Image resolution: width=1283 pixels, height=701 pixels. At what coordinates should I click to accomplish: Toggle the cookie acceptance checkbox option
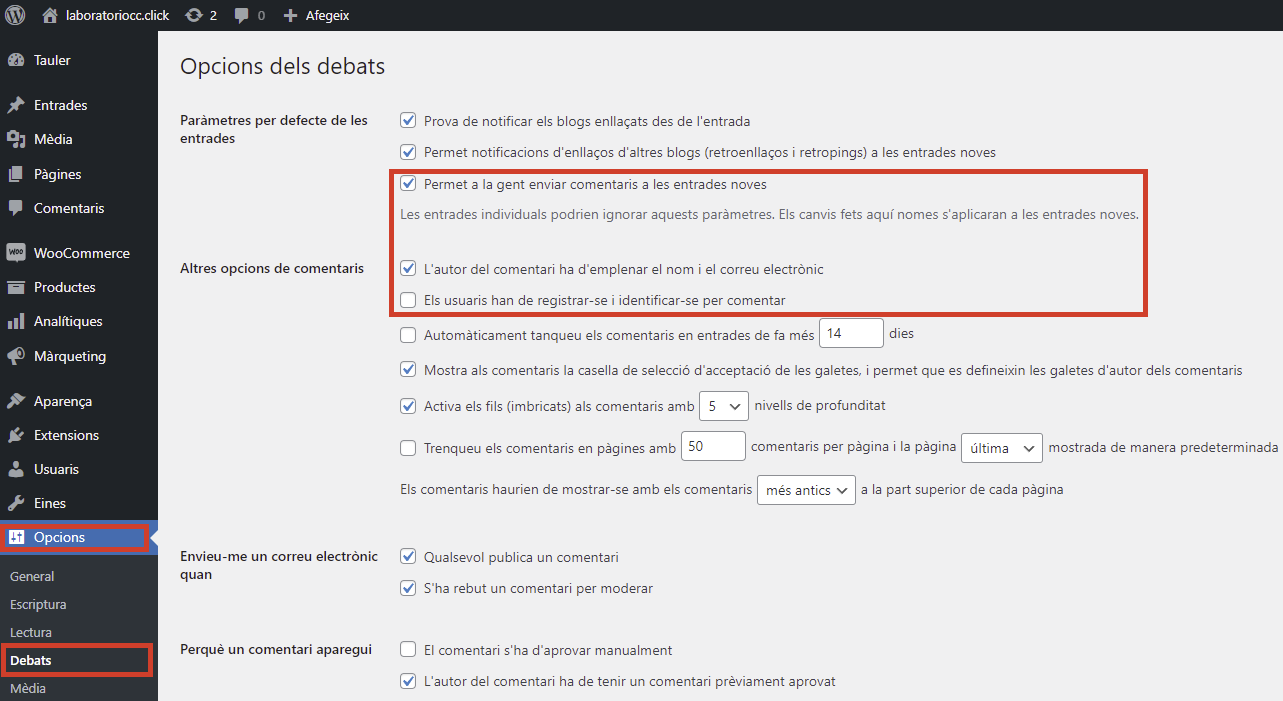pos(408,370)
